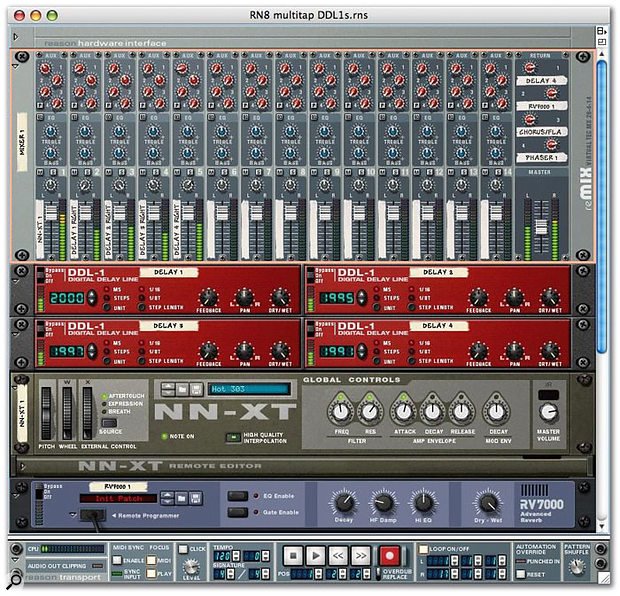This screenshot has width=620, height=596.
Task: Click the Rewind transport button
Action: [x=338, y=556]
